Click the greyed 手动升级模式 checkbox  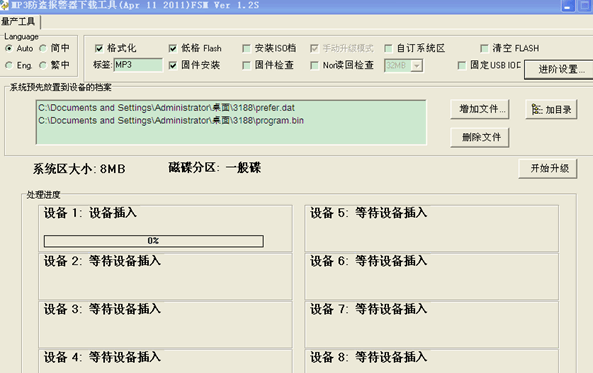click(314, 48)
